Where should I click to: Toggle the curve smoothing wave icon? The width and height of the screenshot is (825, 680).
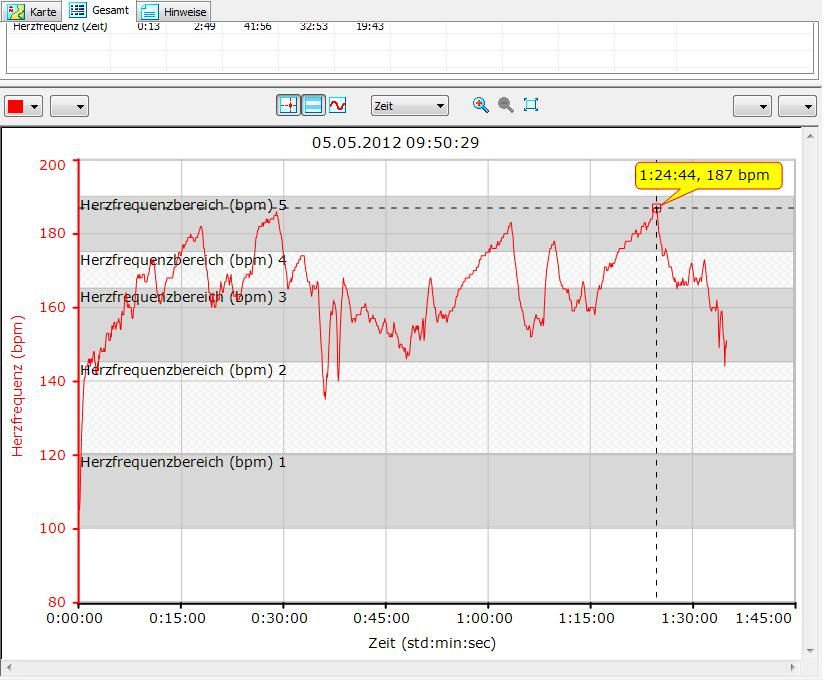[338, 105]
